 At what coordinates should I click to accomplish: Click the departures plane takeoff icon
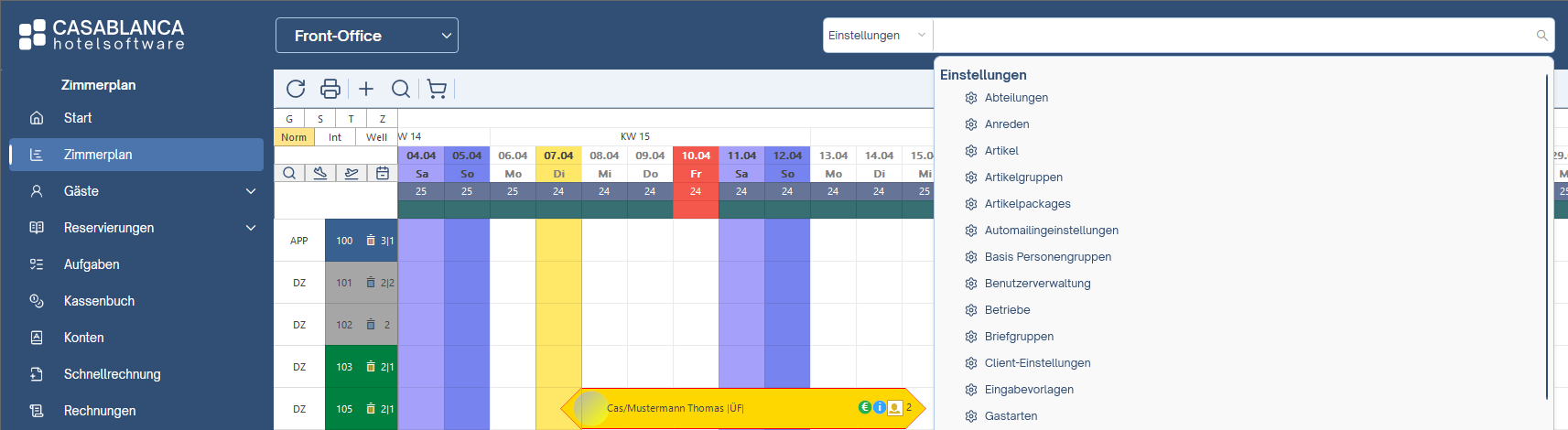[x=351, y=173]
